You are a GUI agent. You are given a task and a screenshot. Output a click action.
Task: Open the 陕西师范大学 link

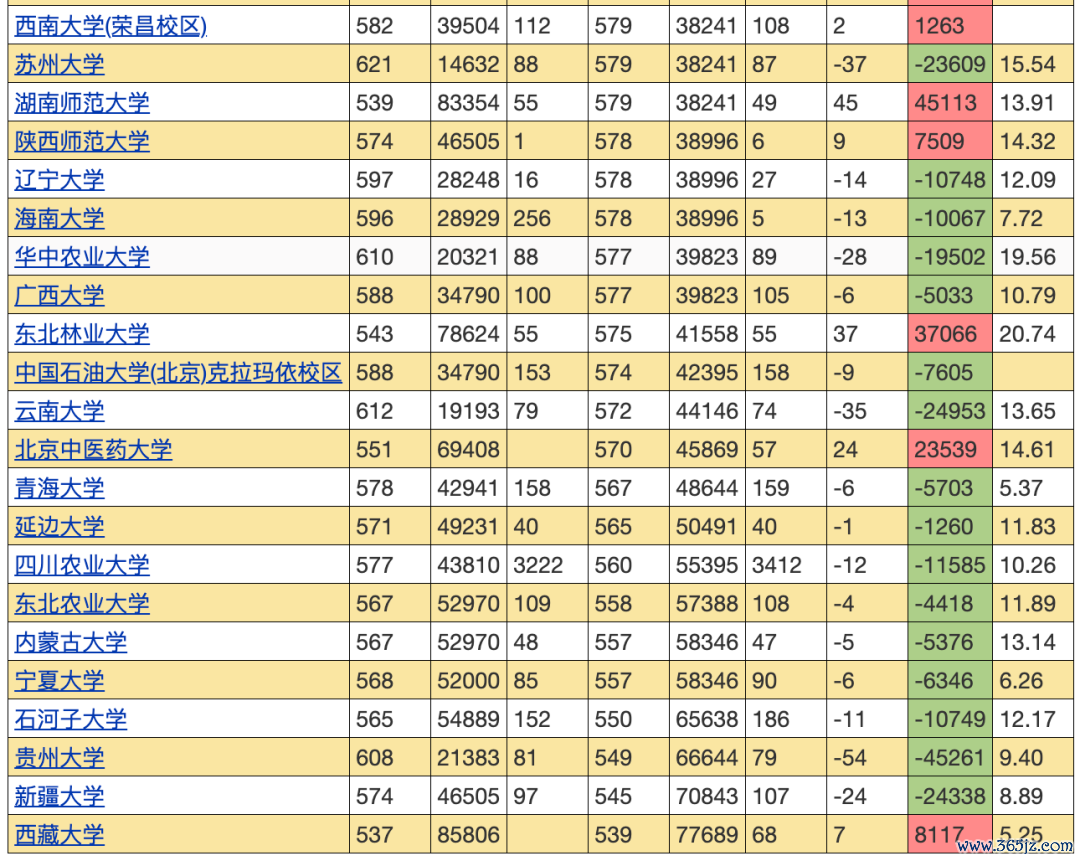pyautogui.click(x=82, y=142)
